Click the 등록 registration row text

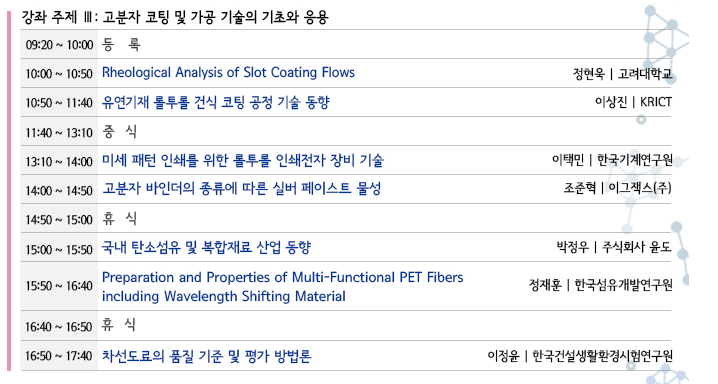point(121,44)
